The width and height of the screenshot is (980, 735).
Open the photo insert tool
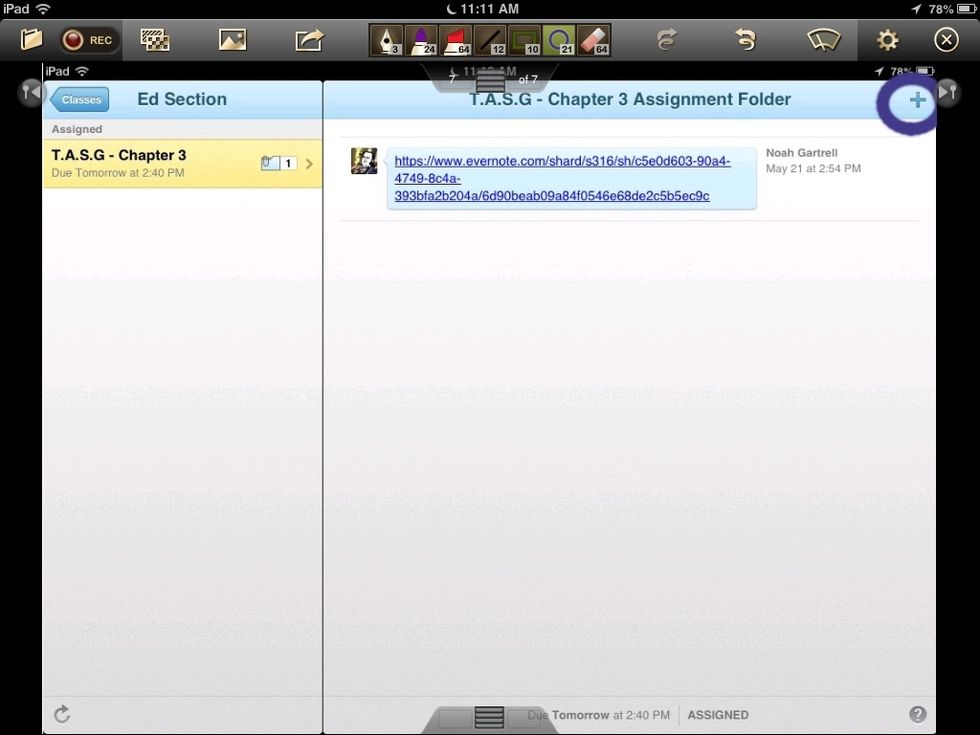pyautogui.click(x=232, y=38)
